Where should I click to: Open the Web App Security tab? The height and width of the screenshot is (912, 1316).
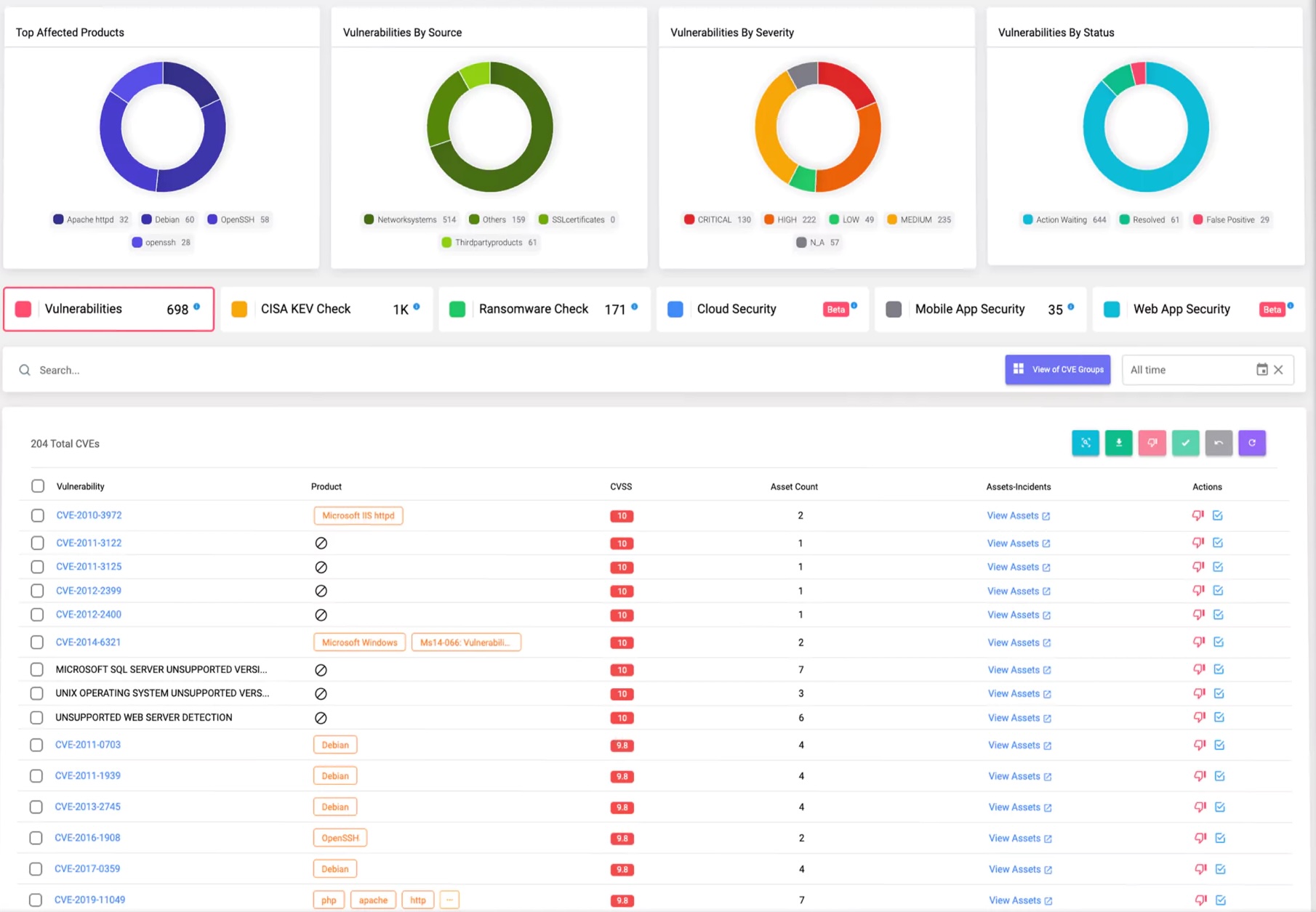[1199, 309]
